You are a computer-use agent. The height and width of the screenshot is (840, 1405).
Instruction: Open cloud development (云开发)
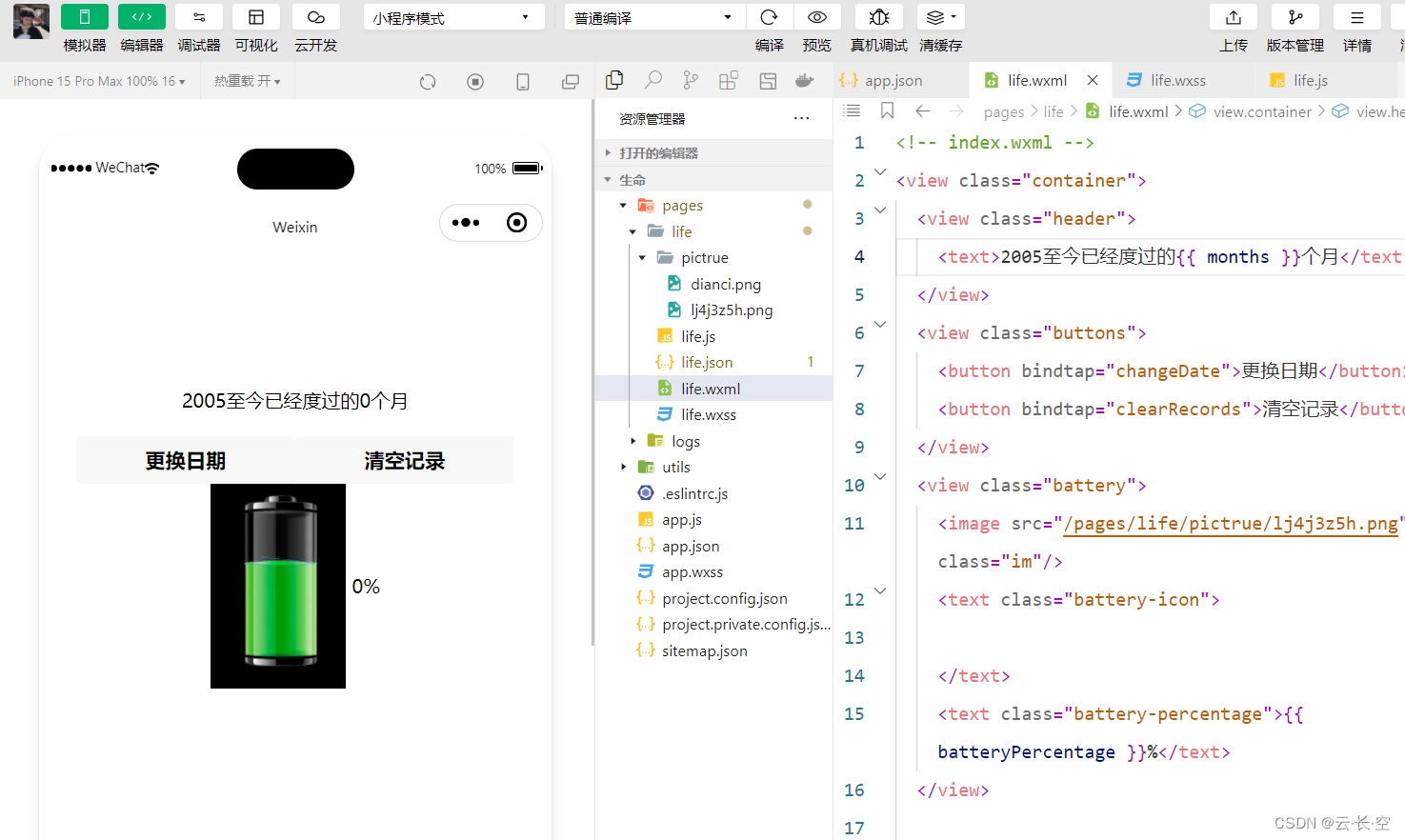point(315,17)
